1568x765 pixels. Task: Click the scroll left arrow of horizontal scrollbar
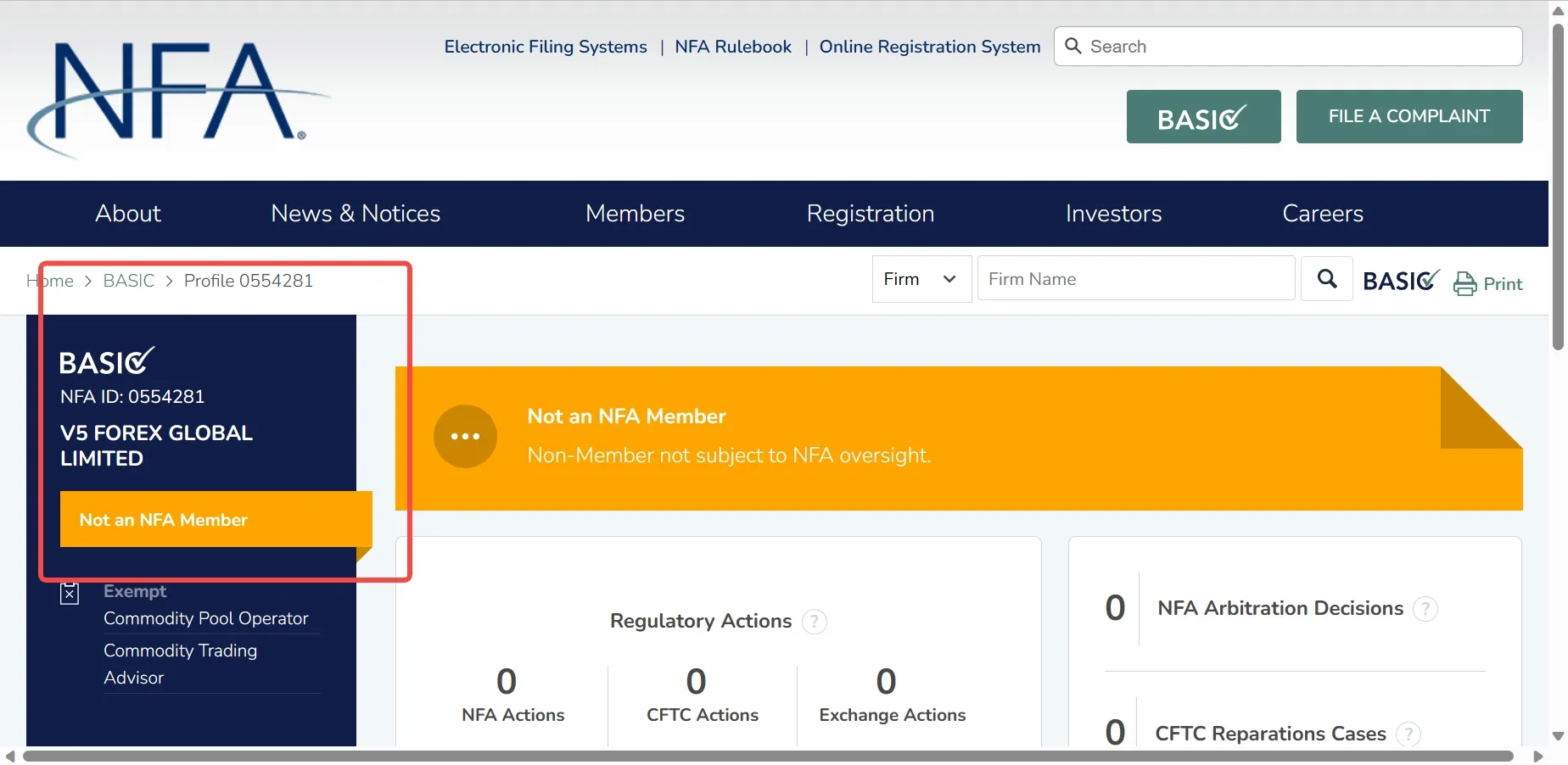coord(10,756)
